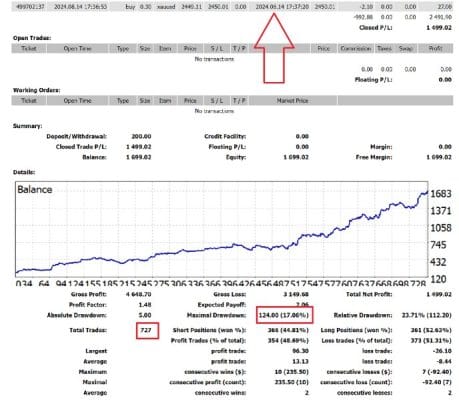459x400 pixels.
Task: Click the Open Time column header in Open Trades
Action: pyautogui.click(x=77, y=49)
